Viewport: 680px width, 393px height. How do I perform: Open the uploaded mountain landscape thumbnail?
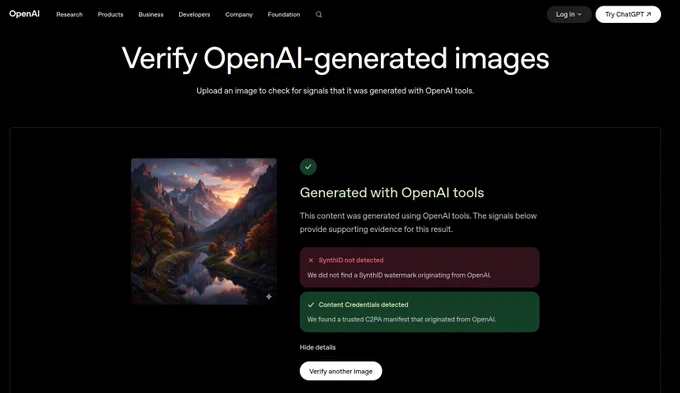tap(204, 231)
